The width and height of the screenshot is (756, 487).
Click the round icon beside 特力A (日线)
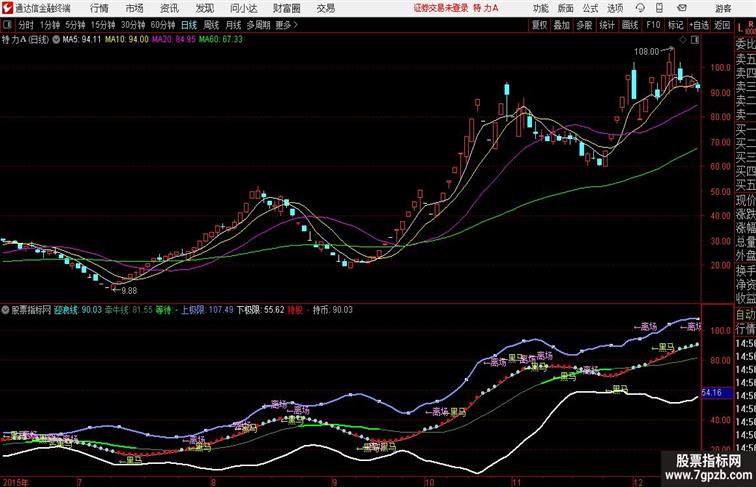pyautogui.click(x=56, y=40)
